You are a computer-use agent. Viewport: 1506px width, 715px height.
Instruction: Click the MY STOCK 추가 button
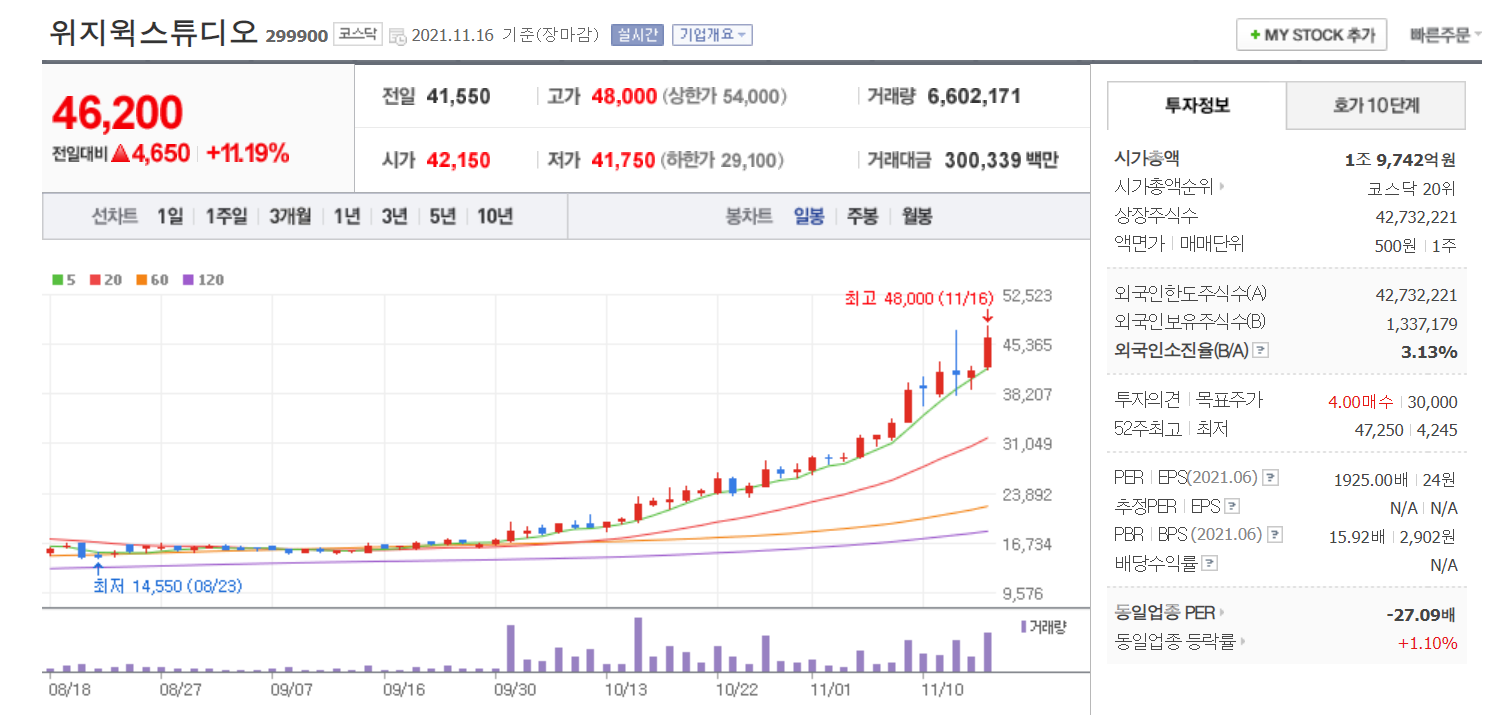coord(1312,34)
